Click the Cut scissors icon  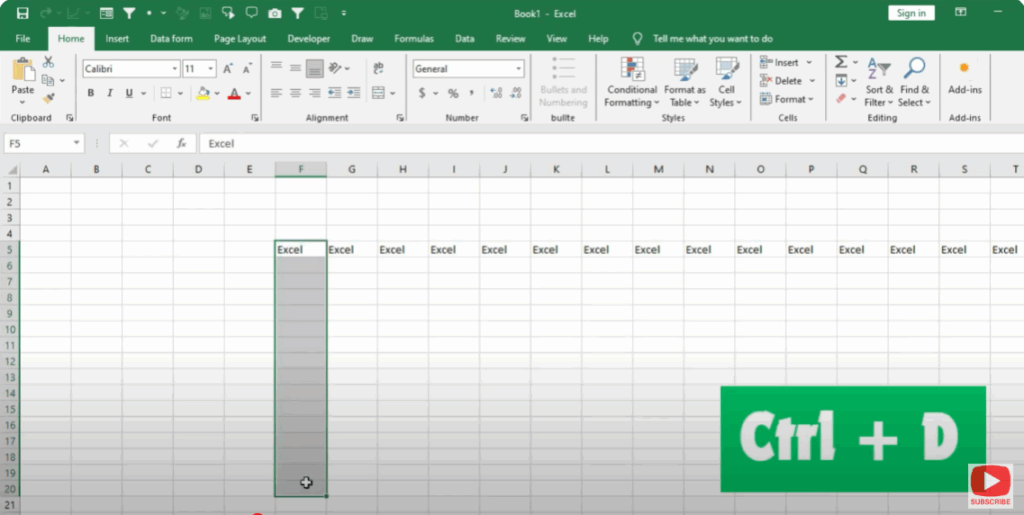click(x=48, y=62)
